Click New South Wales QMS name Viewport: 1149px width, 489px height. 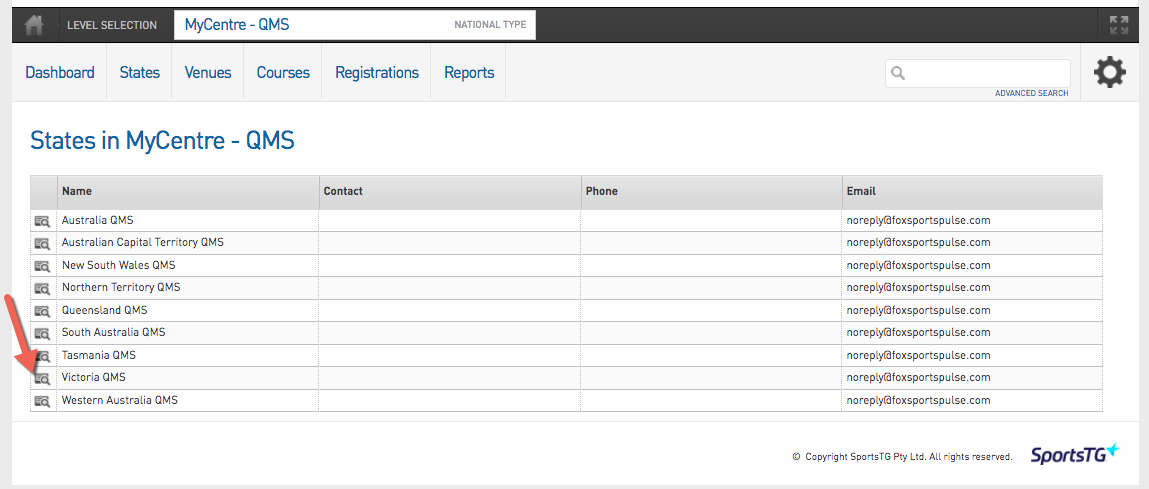pos(119,265)
